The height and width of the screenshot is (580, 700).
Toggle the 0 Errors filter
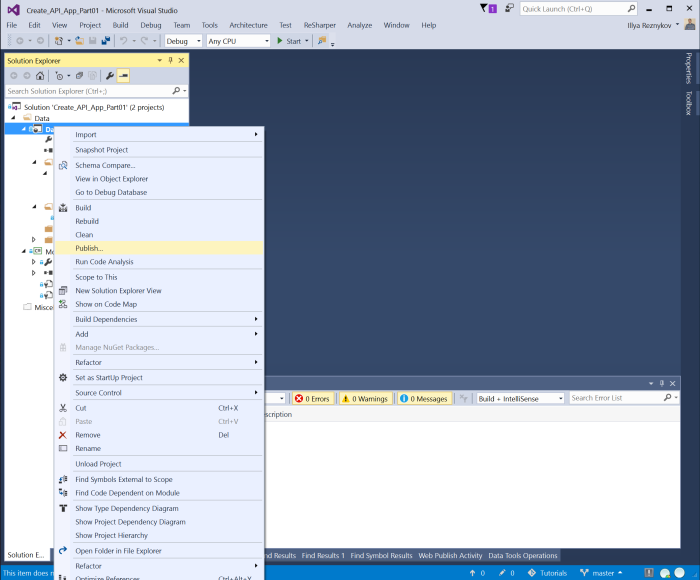(312, 399)
